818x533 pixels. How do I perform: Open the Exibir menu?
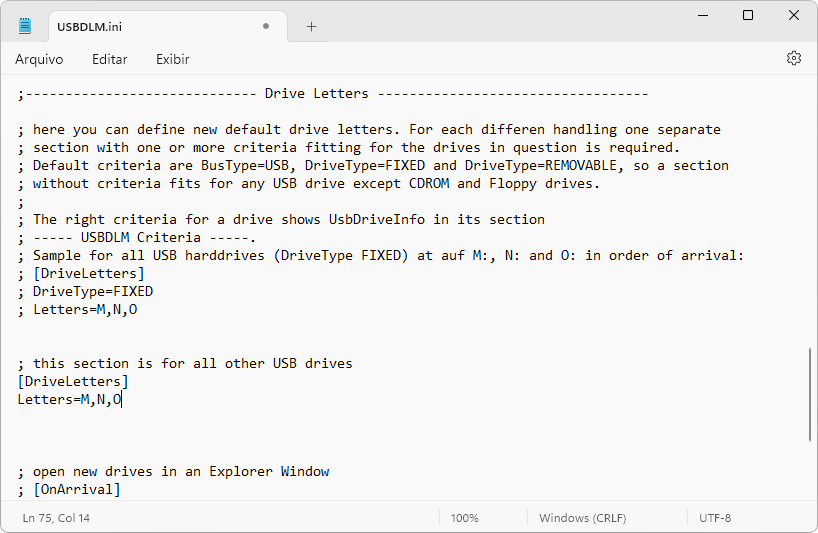(x=173, y=59)
